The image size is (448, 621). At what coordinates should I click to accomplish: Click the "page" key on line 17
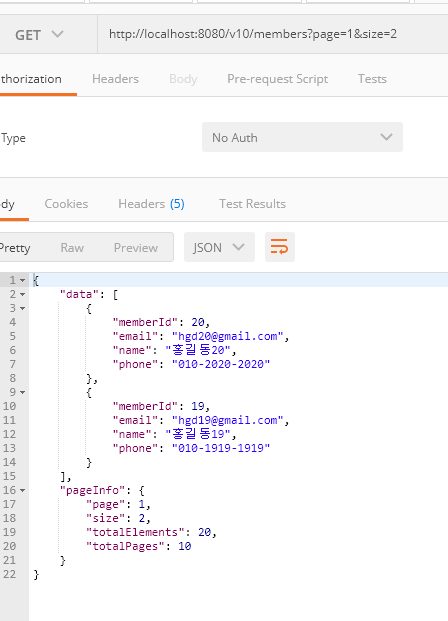point(105,504)
